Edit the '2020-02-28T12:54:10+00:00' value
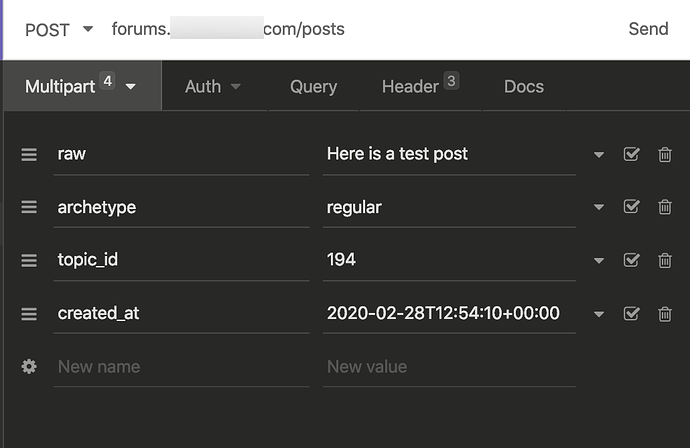This screenshot has width=690, height=448. tap(449, 313)
